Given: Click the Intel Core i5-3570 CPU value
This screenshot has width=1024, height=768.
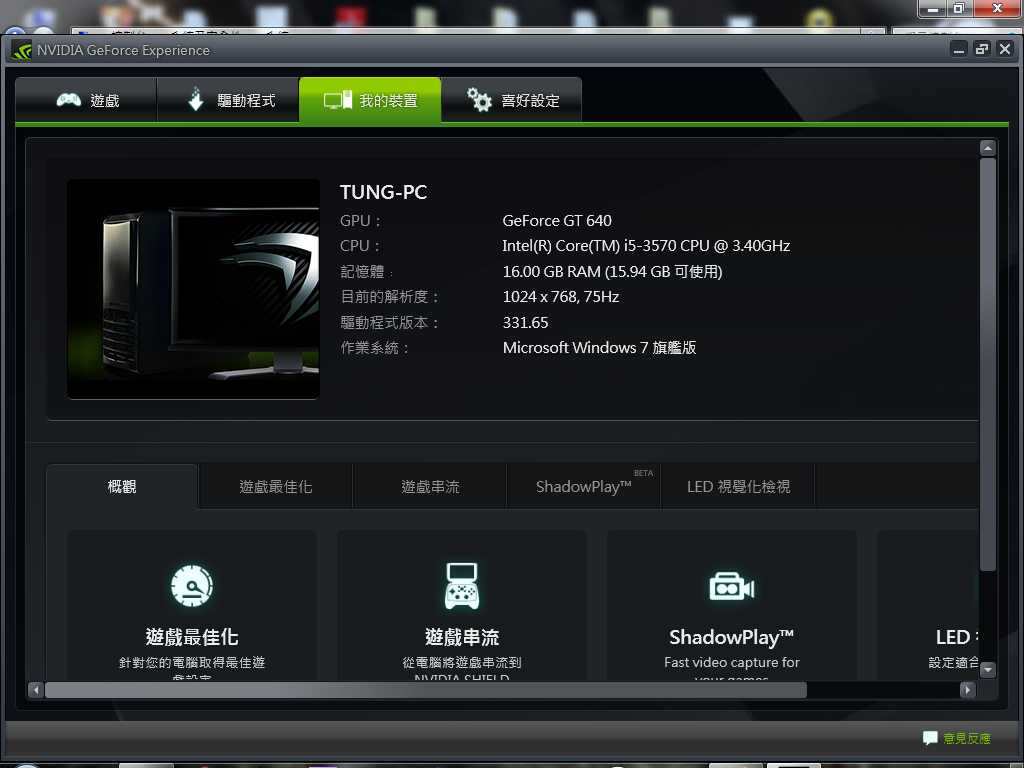Looking at the screenshot, I should pyautogui.click(x=646, y=246).
